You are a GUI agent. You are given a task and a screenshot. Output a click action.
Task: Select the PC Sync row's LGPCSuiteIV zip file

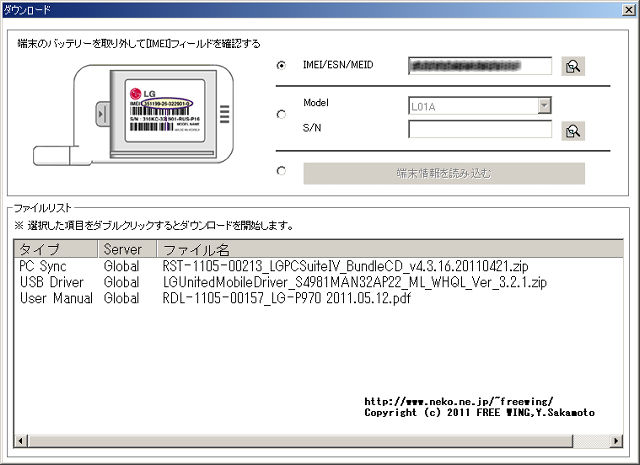pyautogui.click(x=345, y=266)
